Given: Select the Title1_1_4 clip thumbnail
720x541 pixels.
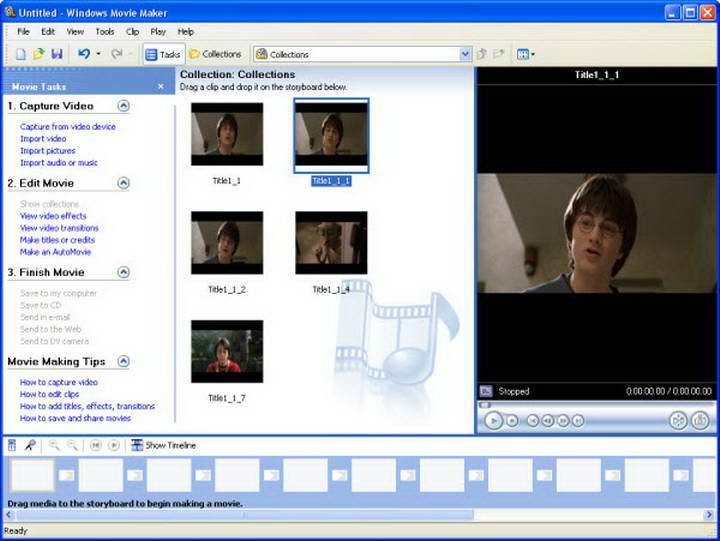Looking at the screenshot, I should (331, 242).
